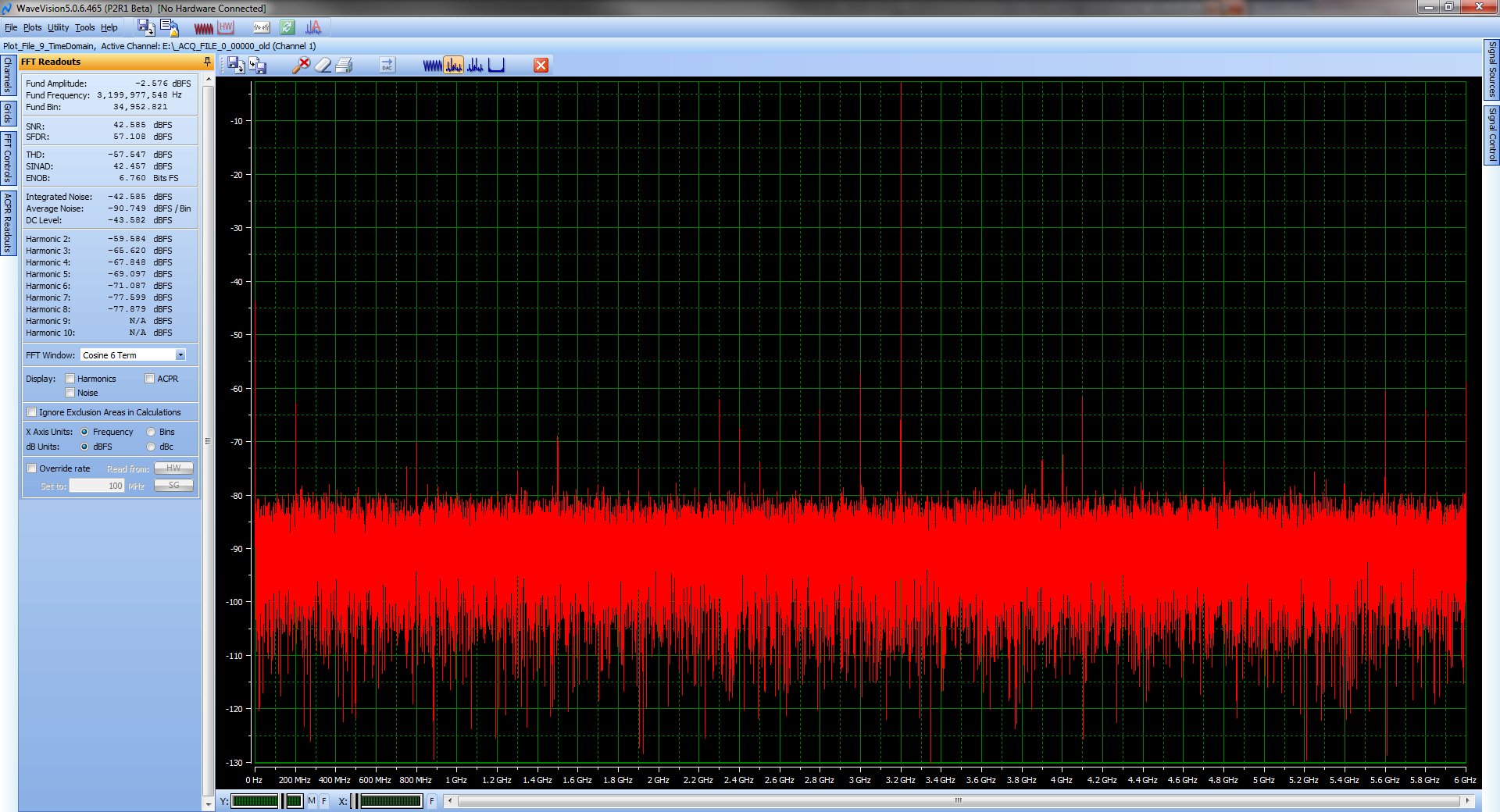The width and height of the screenshot is (1500, 812).
Task: Click the readouts panel scroll-down arrow
Action: click(208, 803)
